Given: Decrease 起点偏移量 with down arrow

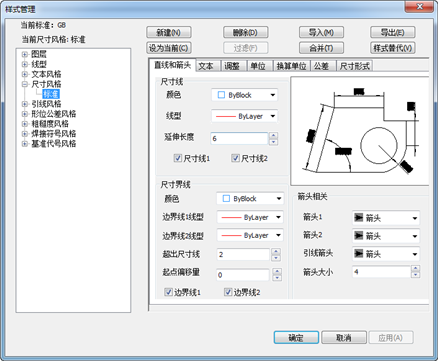Looking at the screenshot, I should click(x=277, y=278).
